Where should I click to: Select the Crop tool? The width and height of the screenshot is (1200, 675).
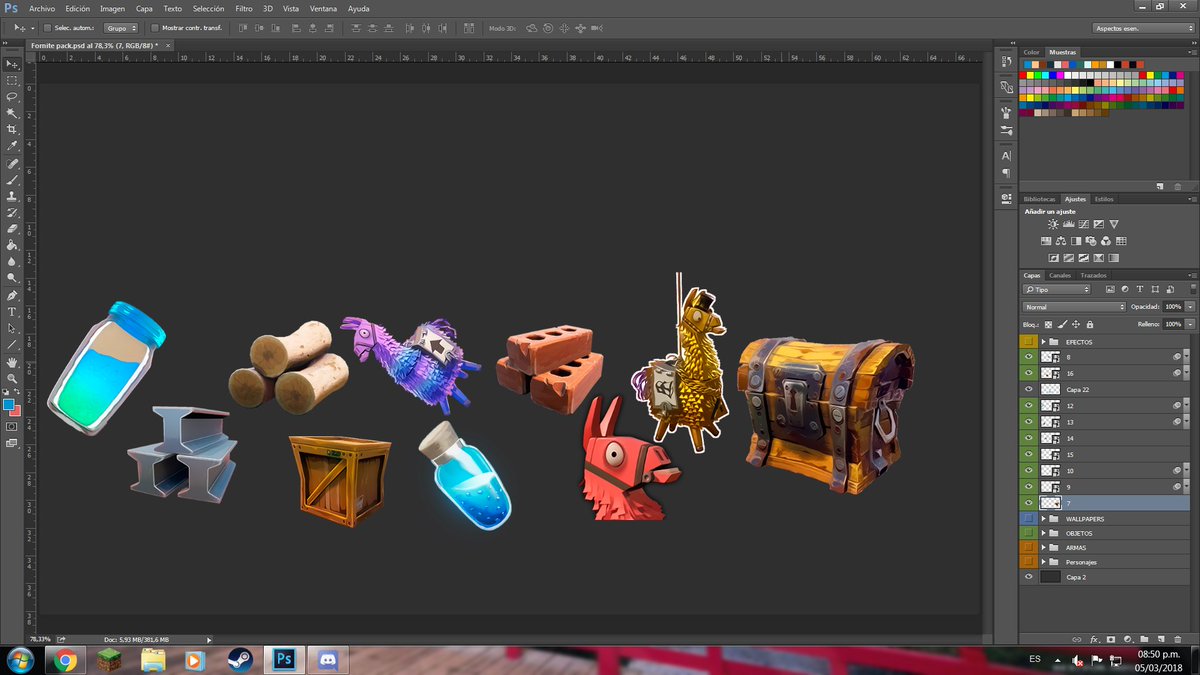click(13, 130)
